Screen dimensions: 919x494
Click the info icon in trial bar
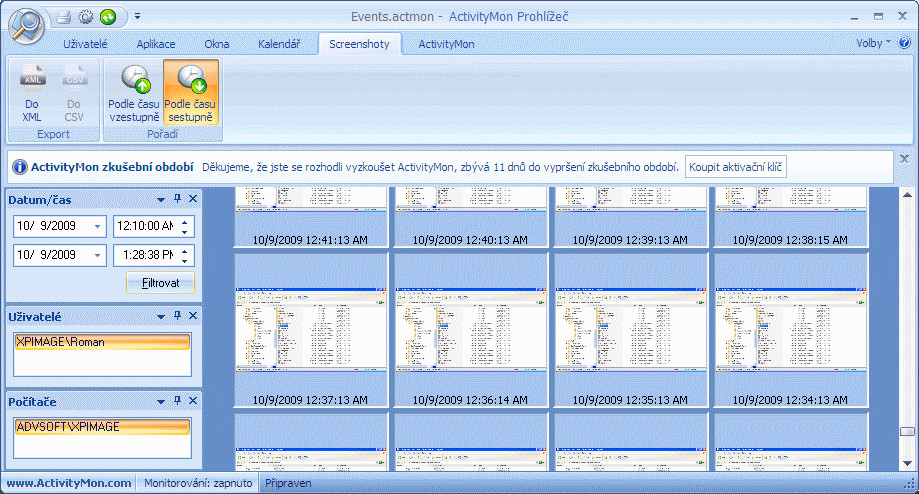[20, 167]
